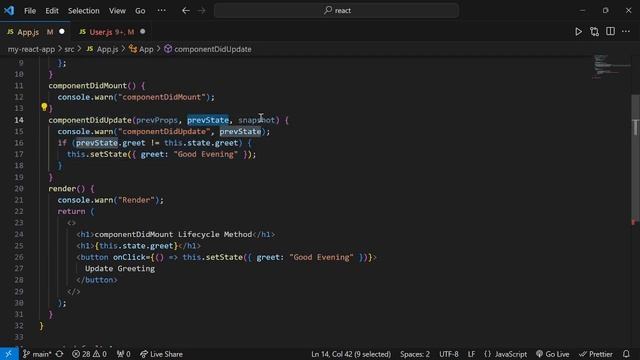
Task: Open more editor actions ellipsis
Action: point(626,31)
